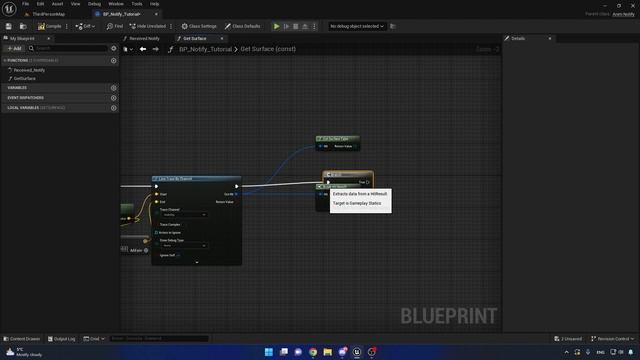
Task: Open play options three-dot menu
Action: tap(314, 26)
